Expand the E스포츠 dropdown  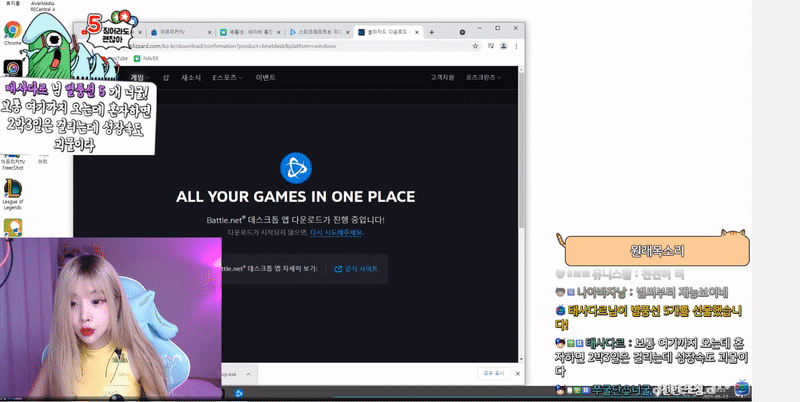tap(228, 78)
